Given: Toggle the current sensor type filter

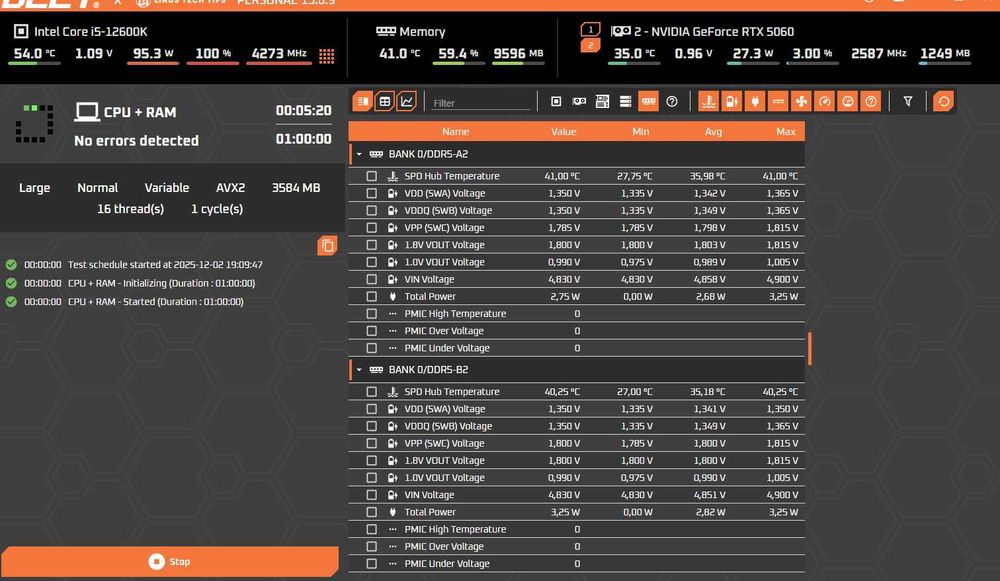Looking at the screenshot, I should point(778,101).
